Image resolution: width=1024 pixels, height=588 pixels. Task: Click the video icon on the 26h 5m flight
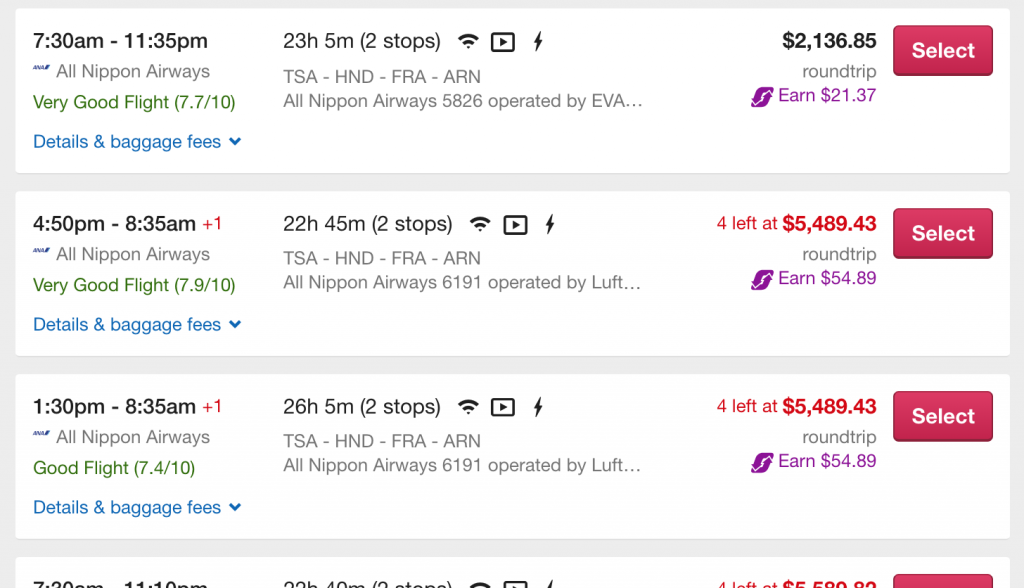[x=503, y=408]
